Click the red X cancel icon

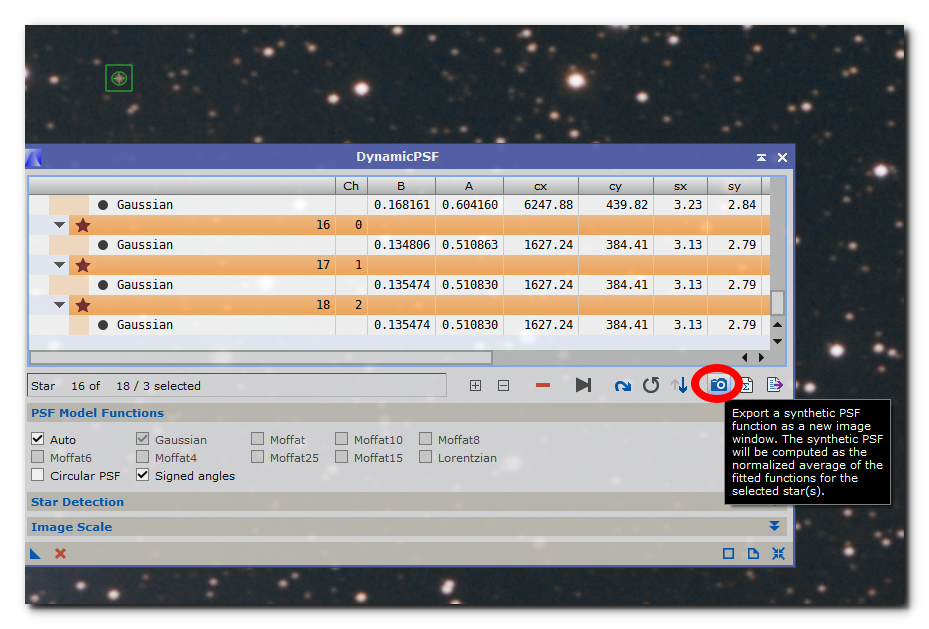[60, 554]
